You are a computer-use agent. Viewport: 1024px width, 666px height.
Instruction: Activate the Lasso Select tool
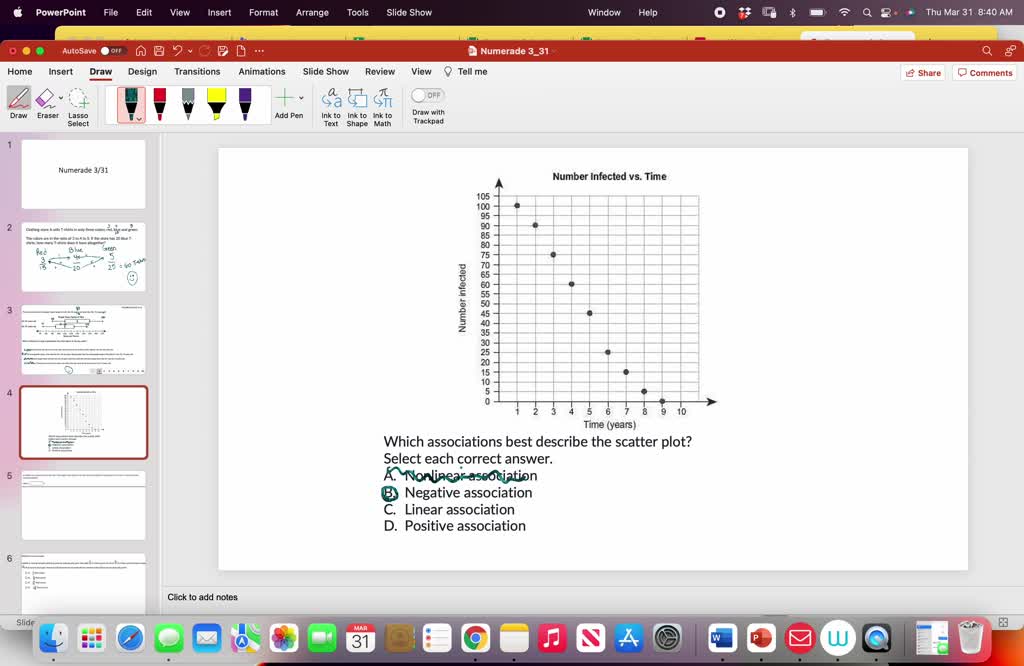click(x=79, y=103)
